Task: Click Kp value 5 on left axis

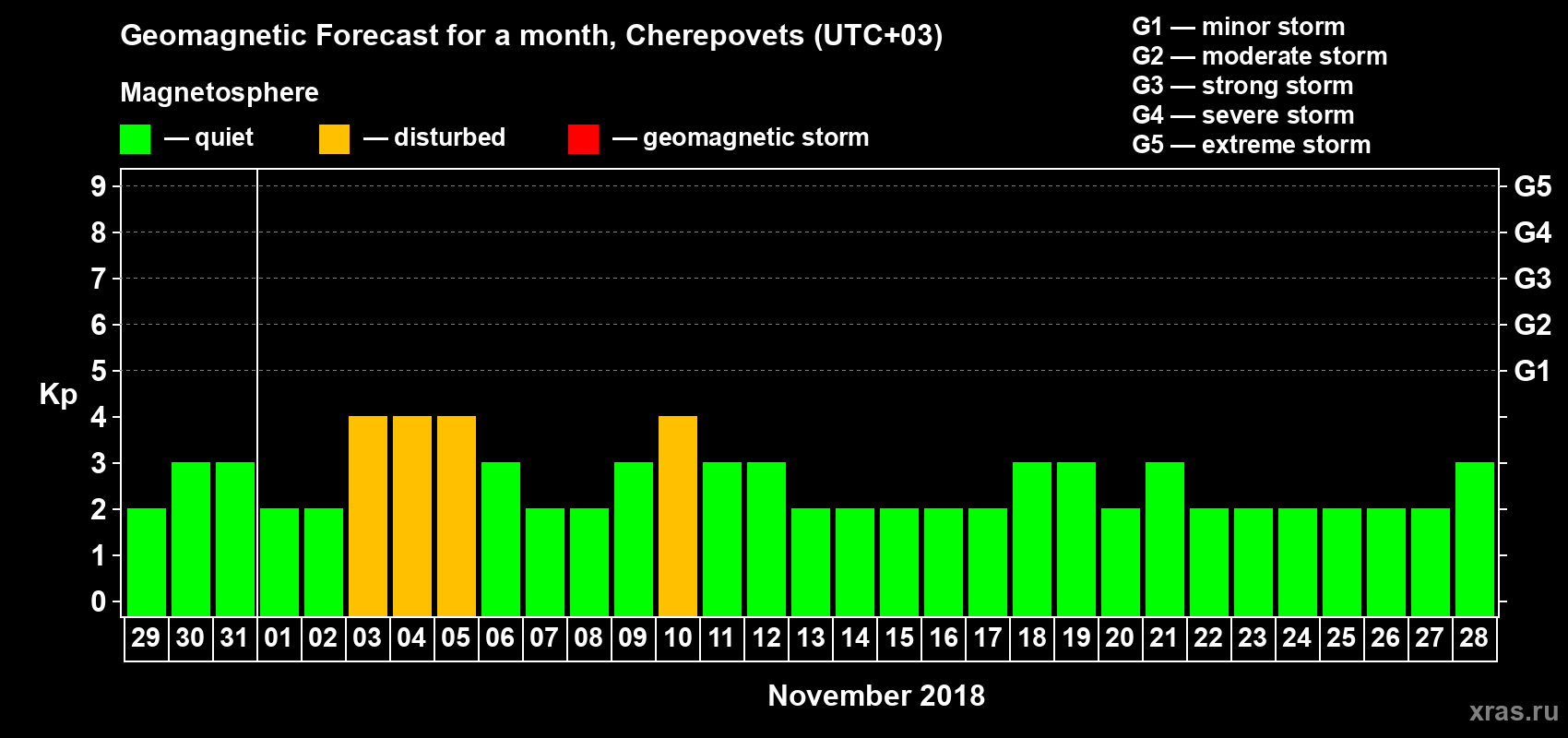Action: pyautogui.click(x=99, y=371)
